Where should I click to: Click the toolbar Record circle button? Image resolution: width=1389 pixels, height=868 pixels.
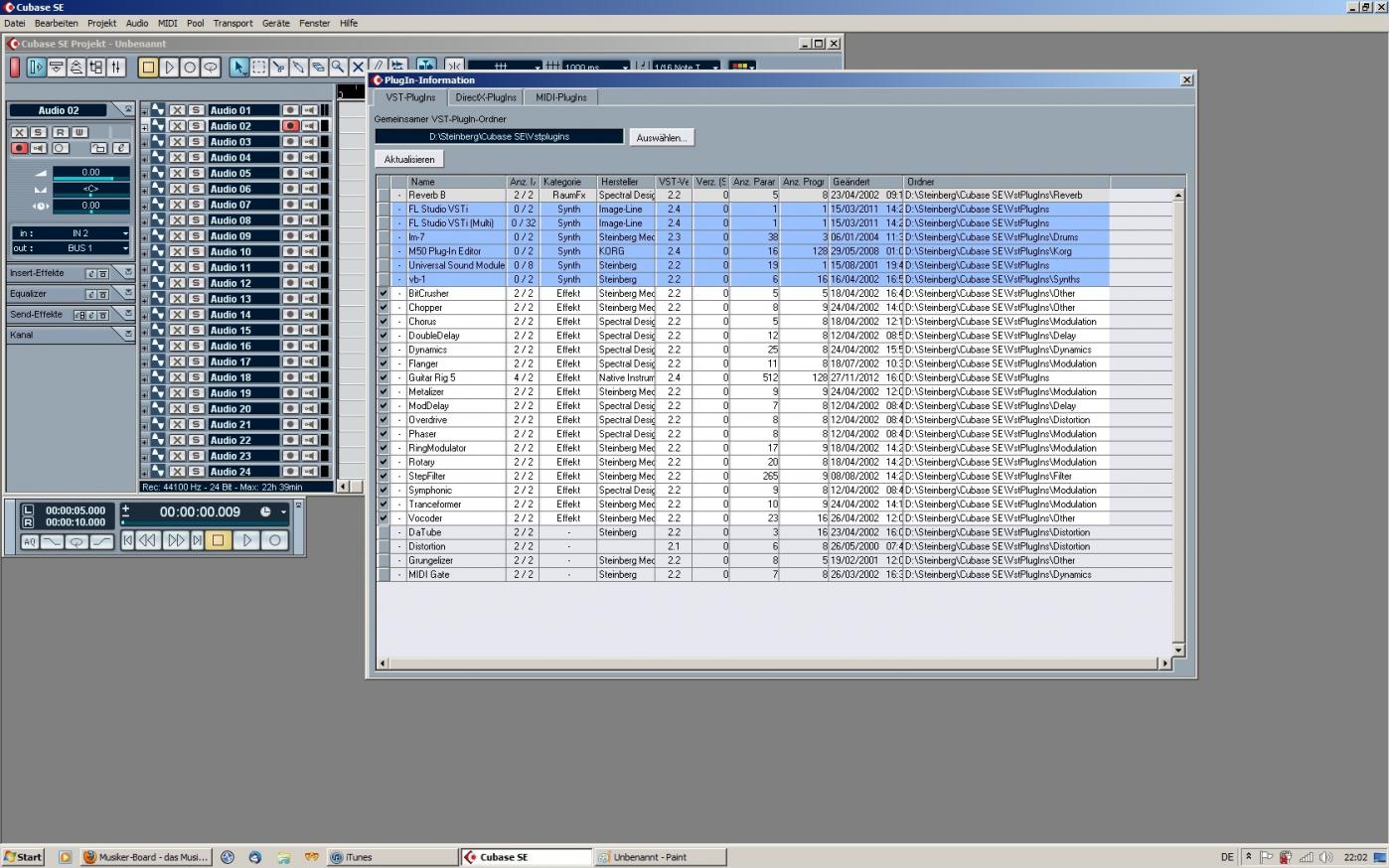click(x=190, y=68)
